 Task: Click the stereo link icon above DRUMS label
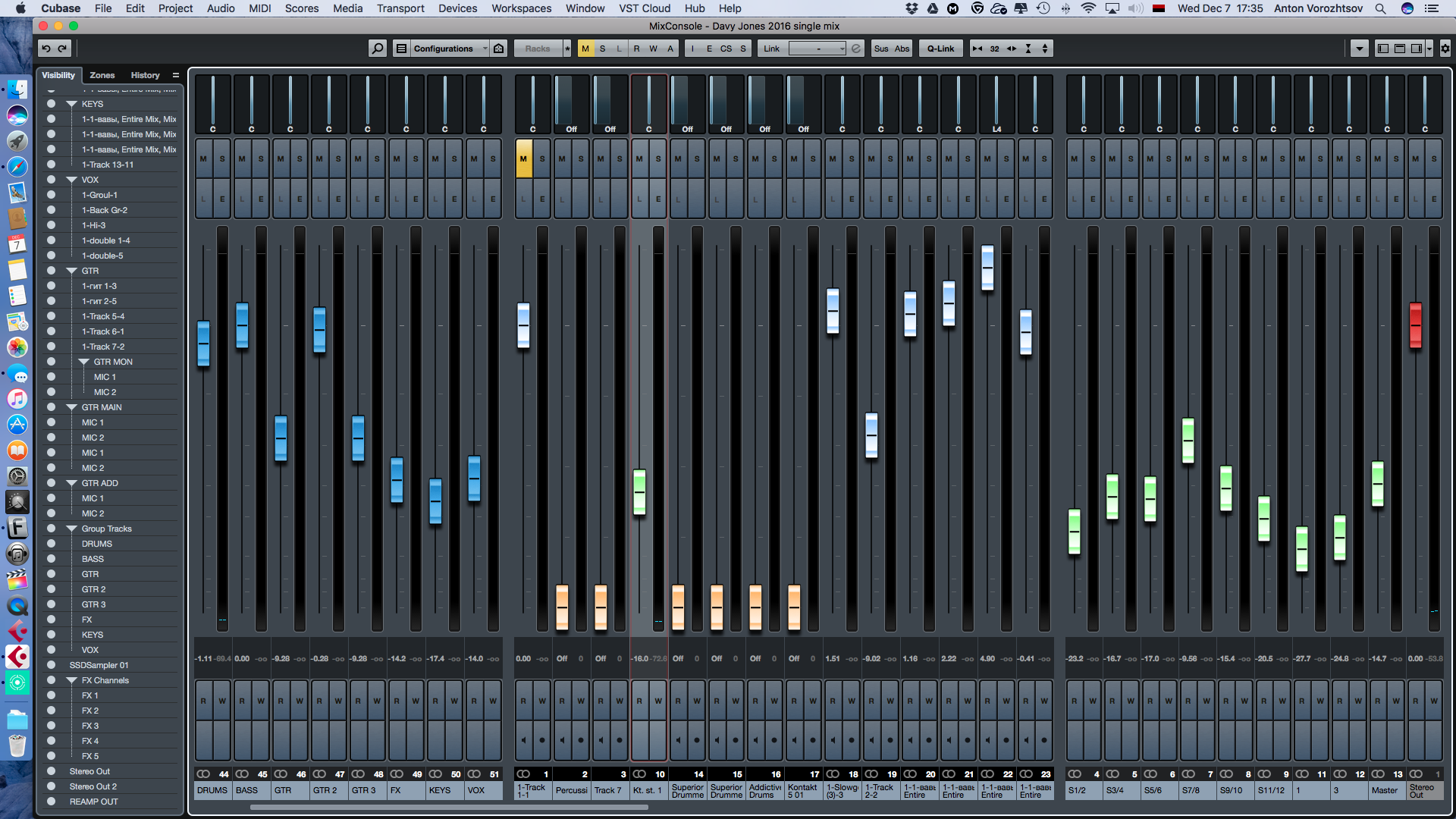tap(203, 774)
